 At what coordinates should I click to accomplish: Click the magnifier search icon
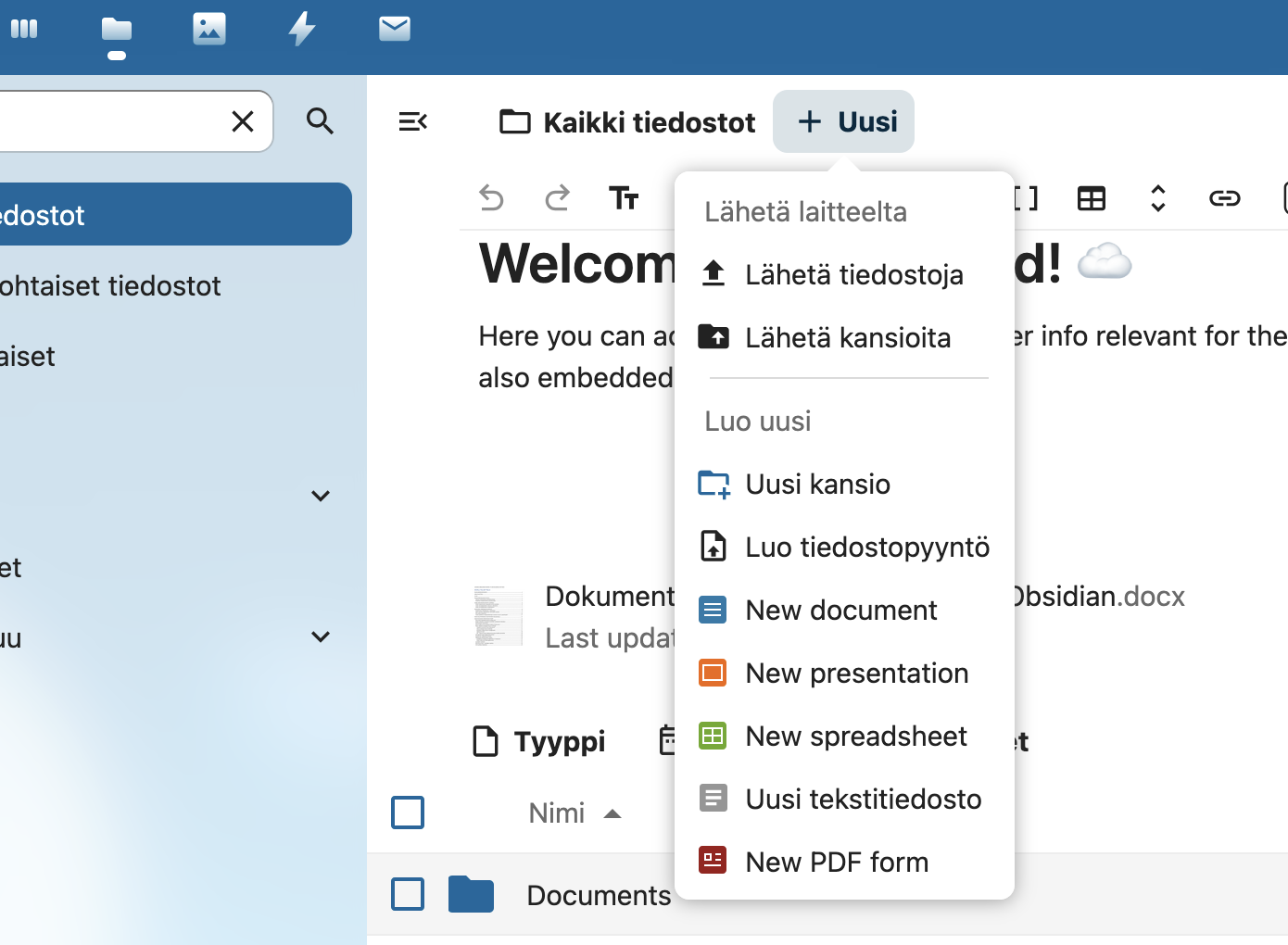point(320,121)
